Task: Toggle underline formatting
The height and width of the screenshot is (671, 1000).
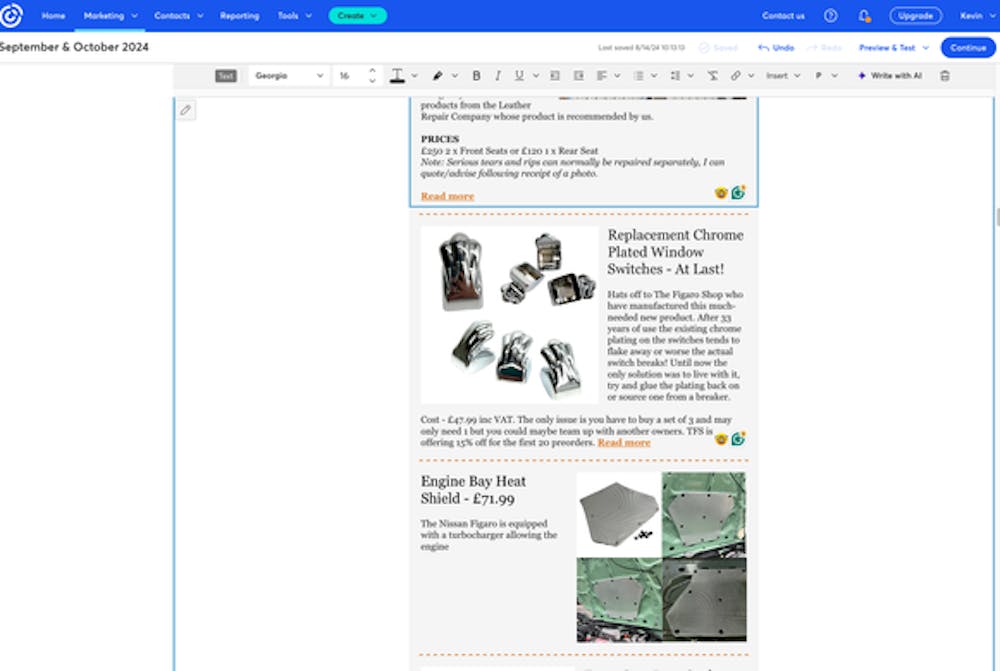Action: [x=519, y=76]
